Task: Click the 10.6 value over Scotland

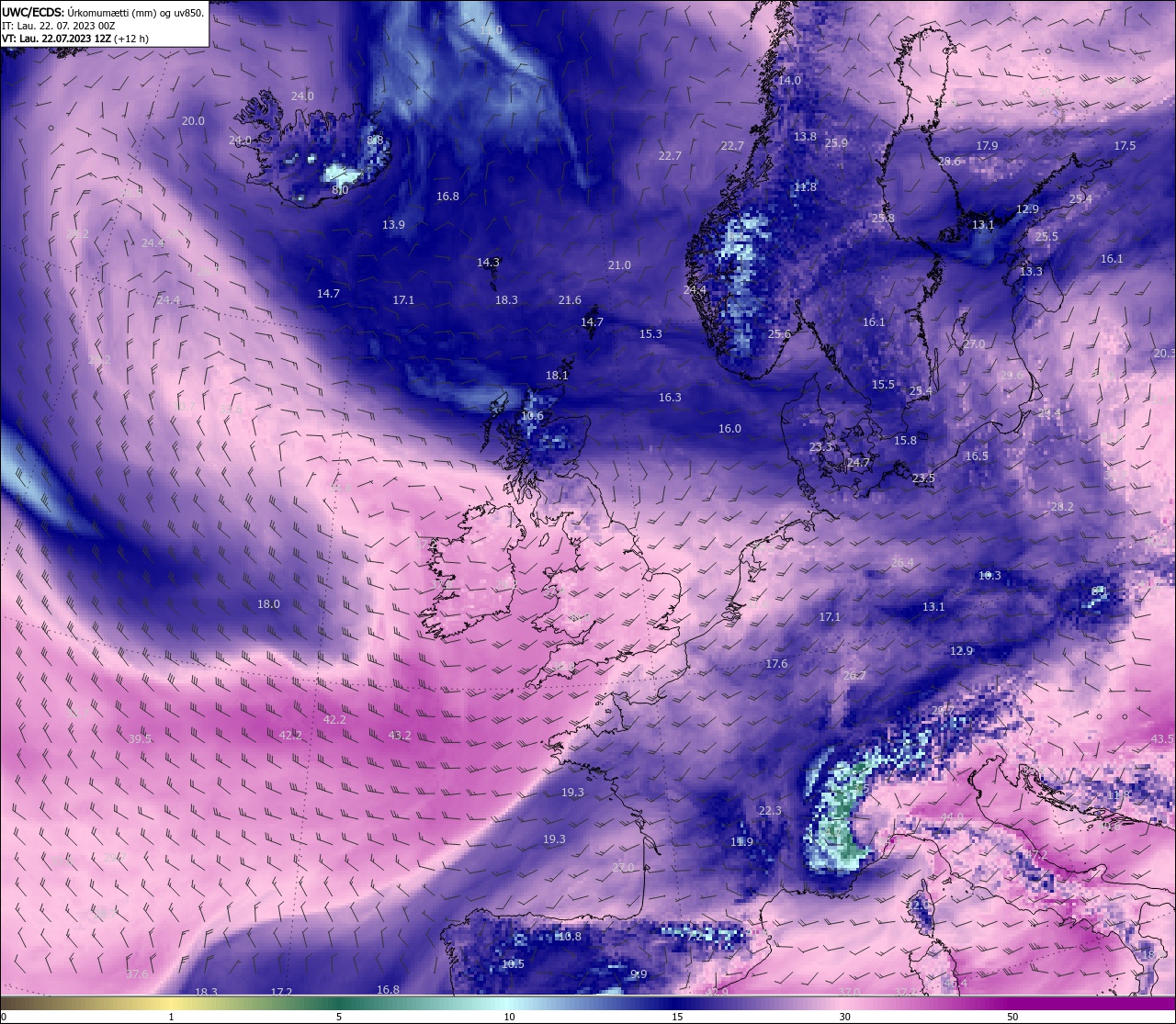Action: pyautogui.click(x=532, y=416)
